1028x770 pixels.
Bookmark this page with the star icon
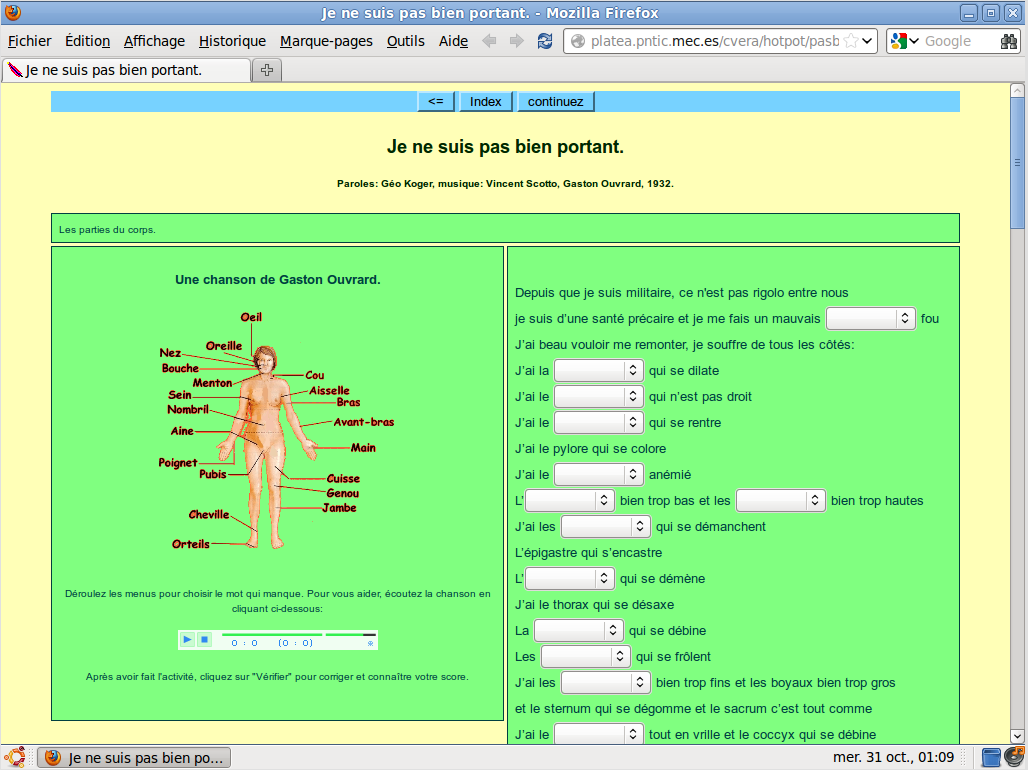850,41
